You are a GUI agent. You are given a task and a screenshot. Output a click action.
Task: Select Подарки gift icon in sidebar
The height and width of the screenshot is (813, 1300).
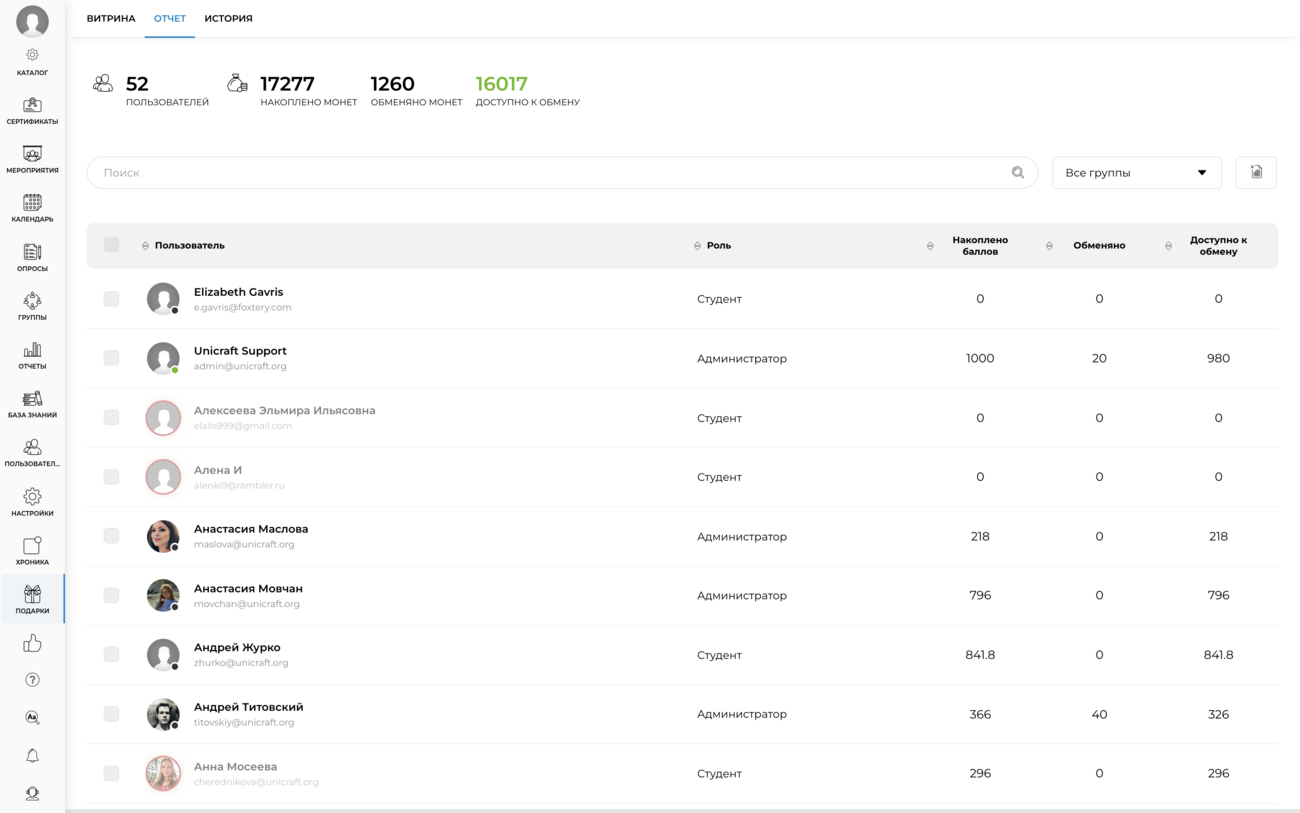(32, 600)
